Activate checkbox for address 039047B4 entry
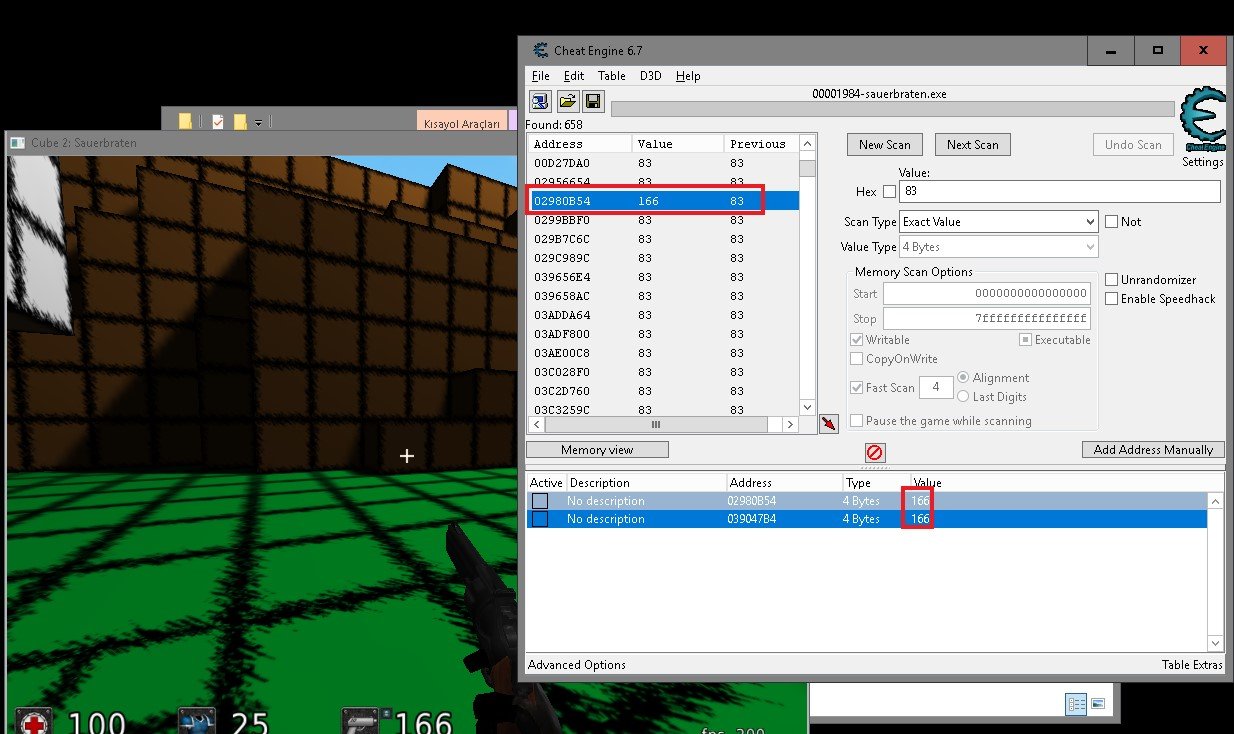1234x734 pixels. pos(540,519)
